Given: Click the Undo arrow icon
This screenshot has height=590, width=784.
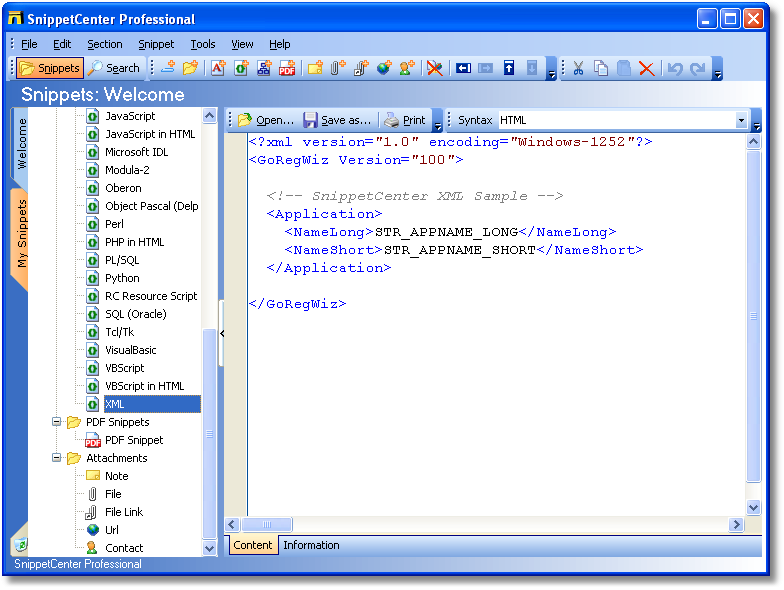Looking at the screenshot, I should [675, 68].
